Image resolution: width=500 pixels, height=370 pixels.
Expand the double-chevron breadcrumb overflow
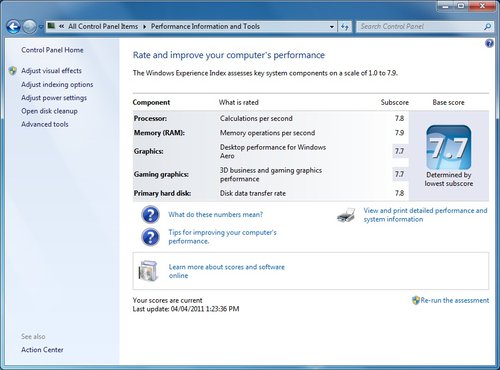pyautogui.click(x=62, y=26)
